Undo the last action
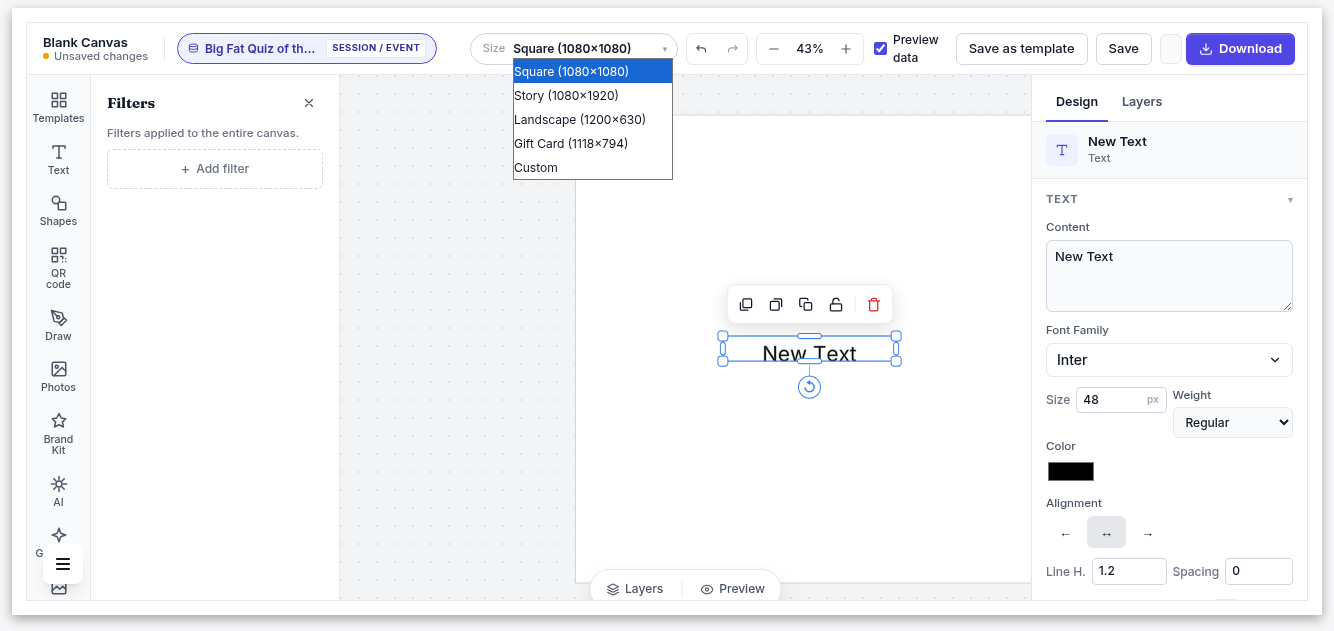1334x631 pixels. [x=701, y=49]
